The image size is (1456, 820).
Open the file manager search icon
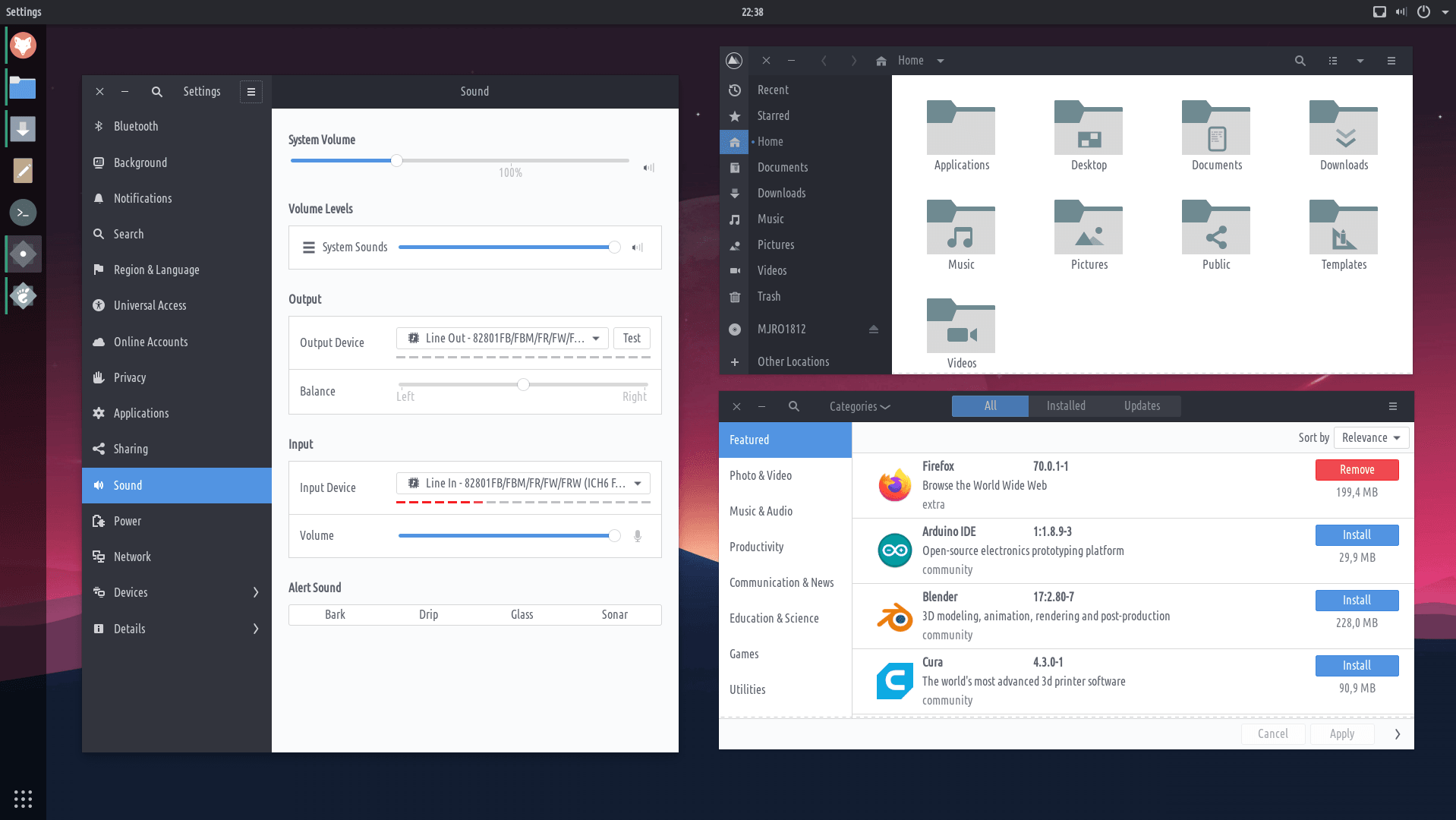coord(1300,61)
